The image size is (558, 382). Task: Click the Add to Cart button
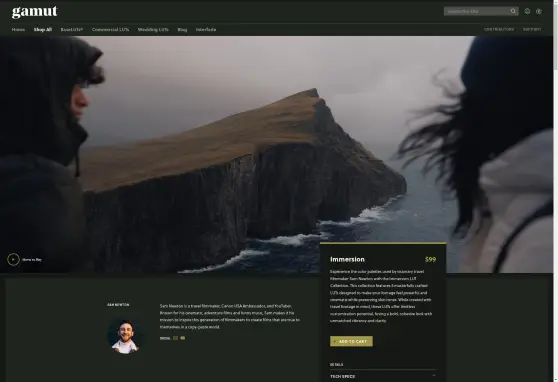click(x=351, y=341)
